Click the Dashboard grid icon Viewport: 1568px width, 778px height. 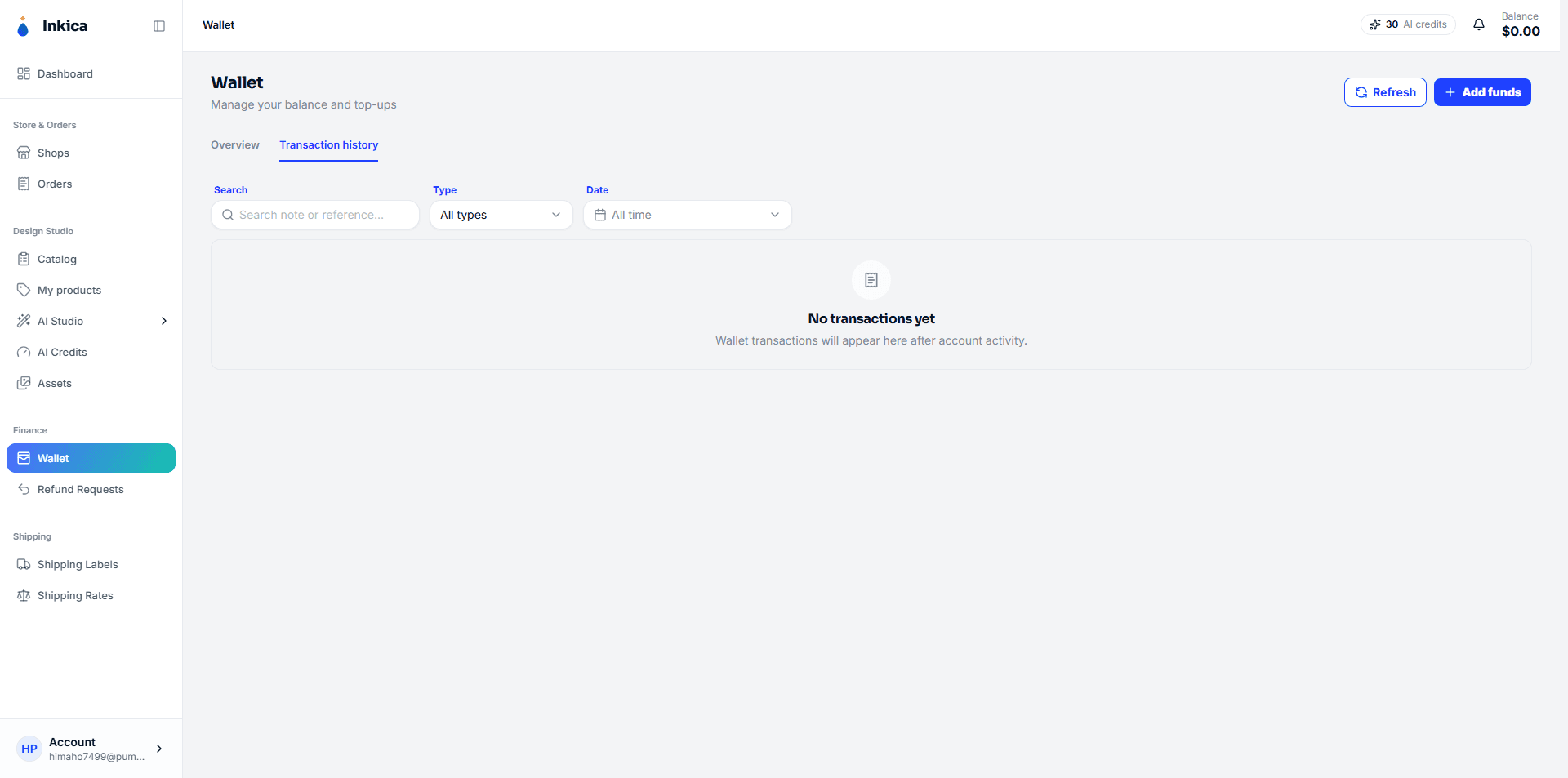[24, 73]
